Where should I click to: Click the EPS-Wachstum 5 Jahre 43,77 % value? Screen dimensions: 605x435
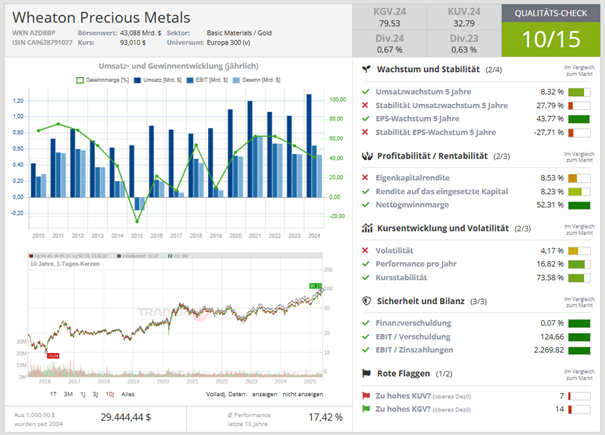click(550, 118)
